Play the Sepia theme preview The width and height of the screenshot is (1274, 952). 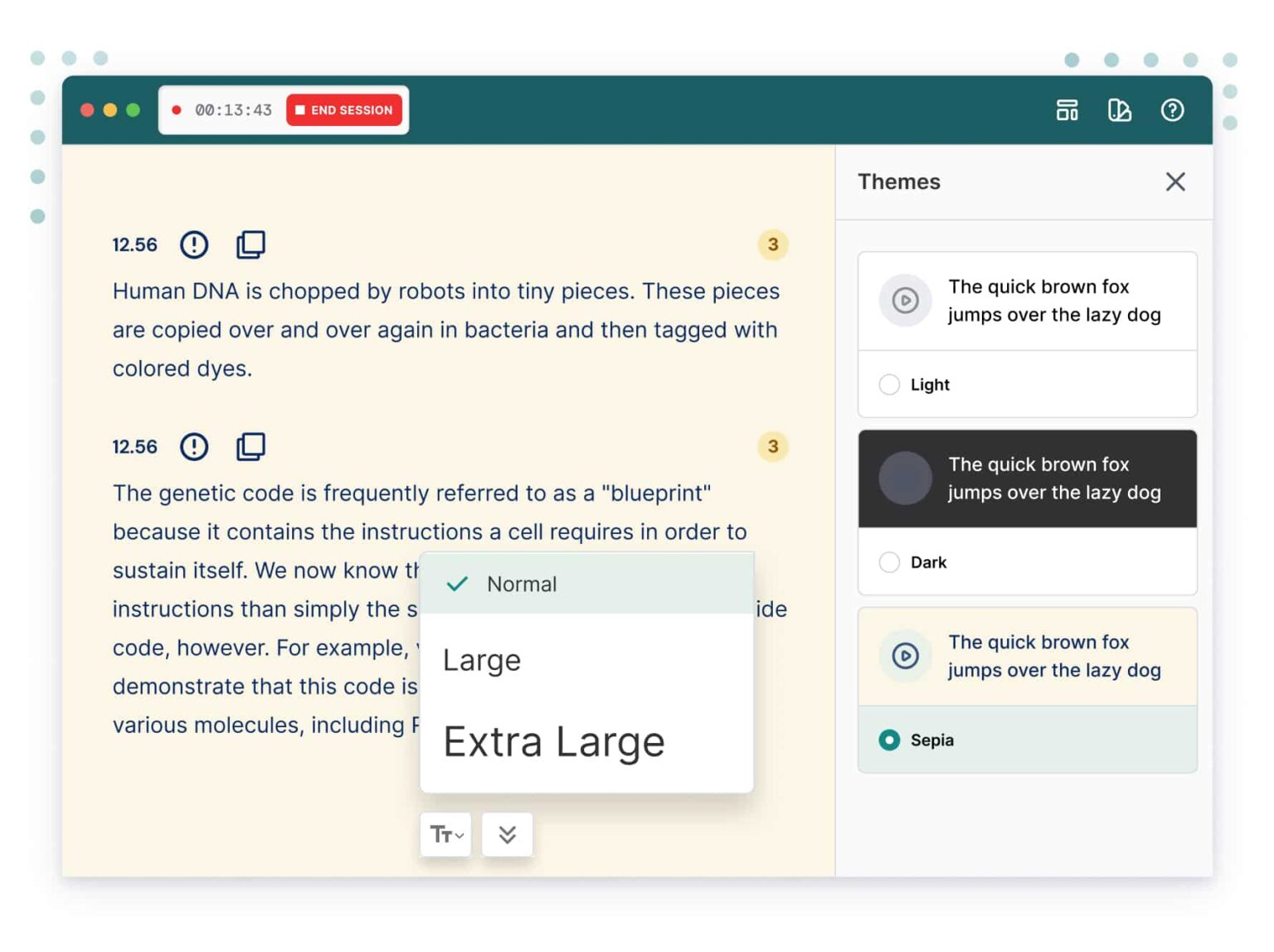pos(905,657)
